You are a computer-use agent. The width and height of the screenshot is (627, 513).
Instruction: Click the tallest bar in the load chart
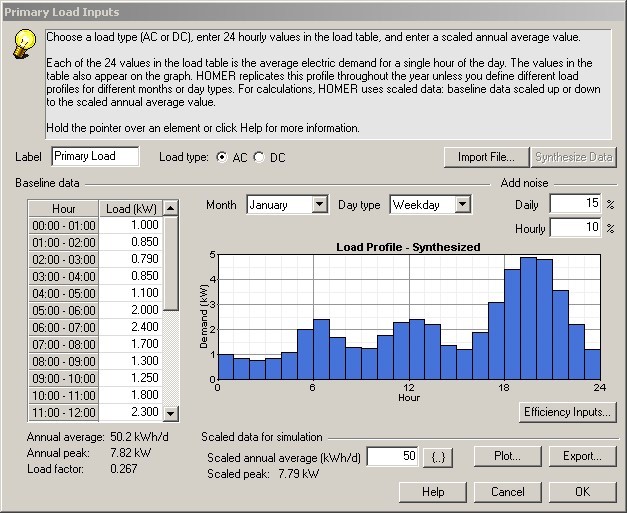click(x=529, y=318)
